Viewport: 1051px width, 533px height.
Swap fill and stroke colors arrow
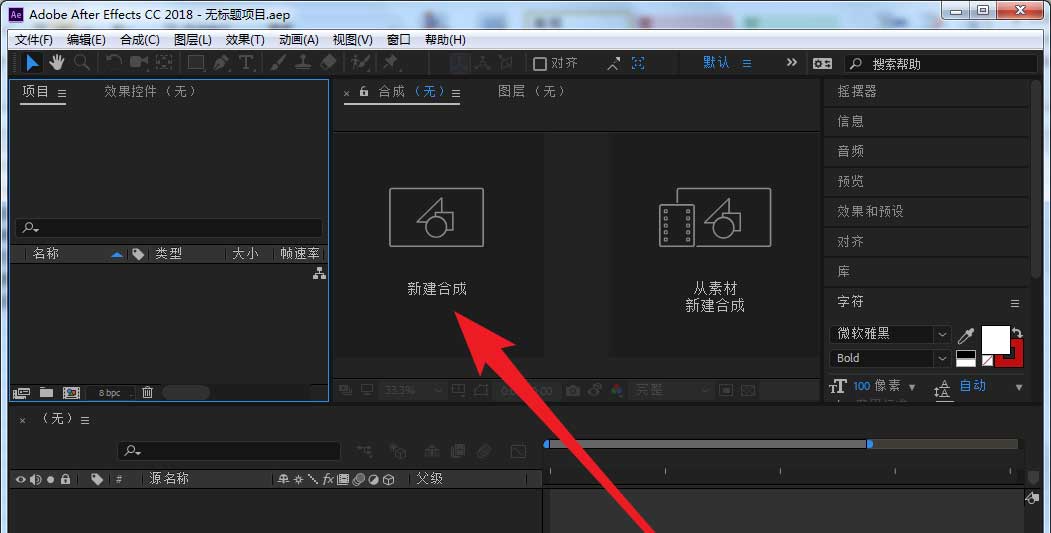click(1017, 333)
